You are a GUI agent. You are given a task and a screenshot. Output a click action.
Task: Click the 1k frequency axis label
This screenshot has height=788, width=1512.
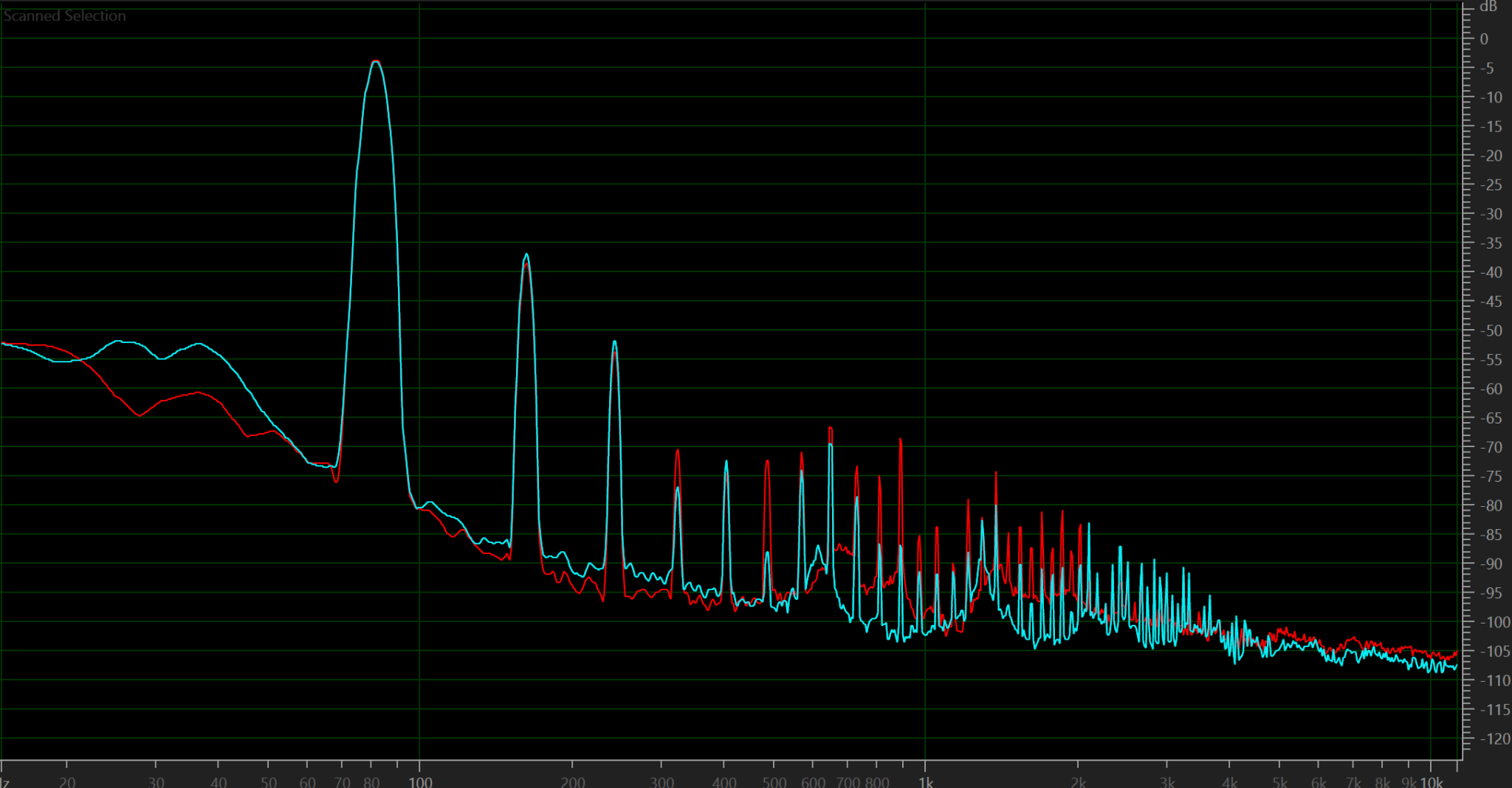926,782
